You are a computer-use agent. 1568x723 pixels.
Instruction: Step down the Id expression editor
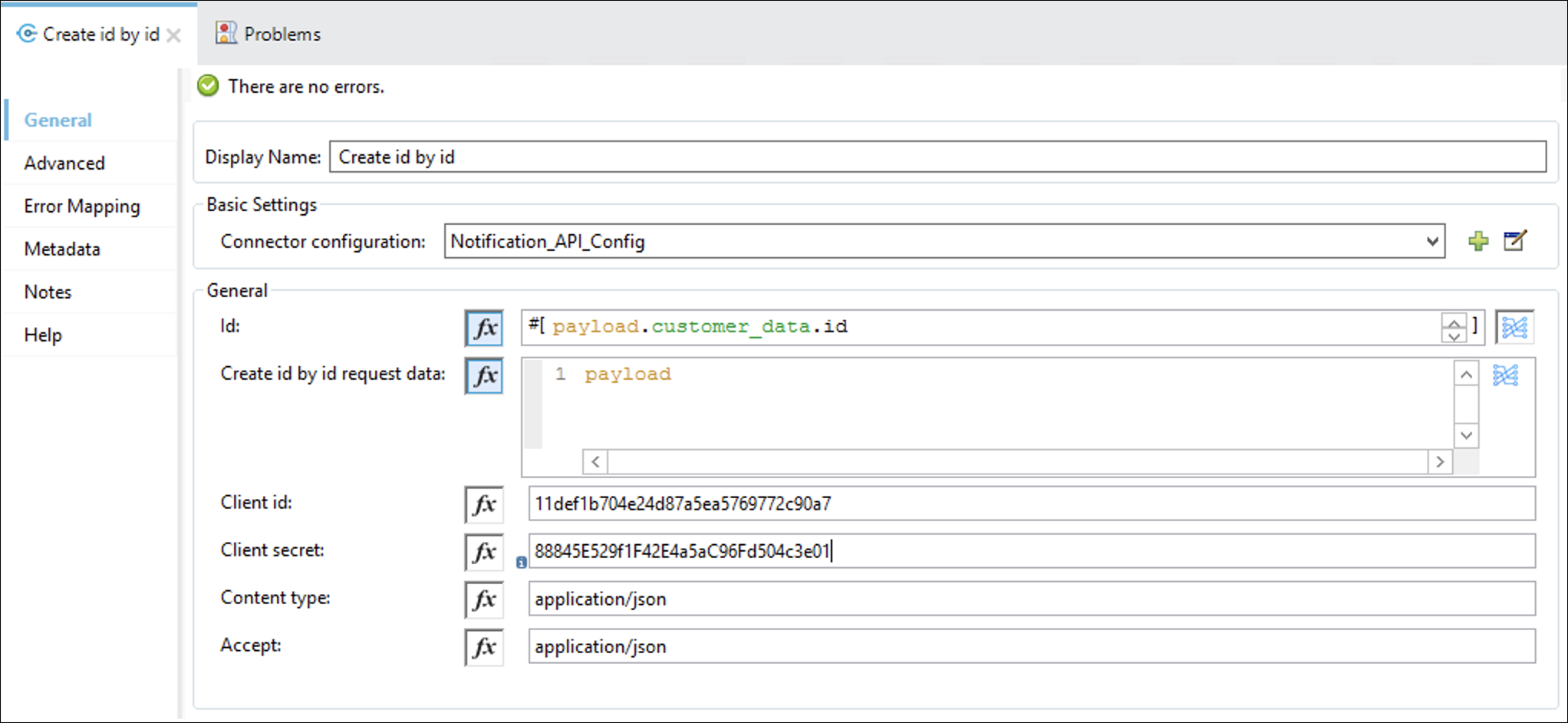1454,335
